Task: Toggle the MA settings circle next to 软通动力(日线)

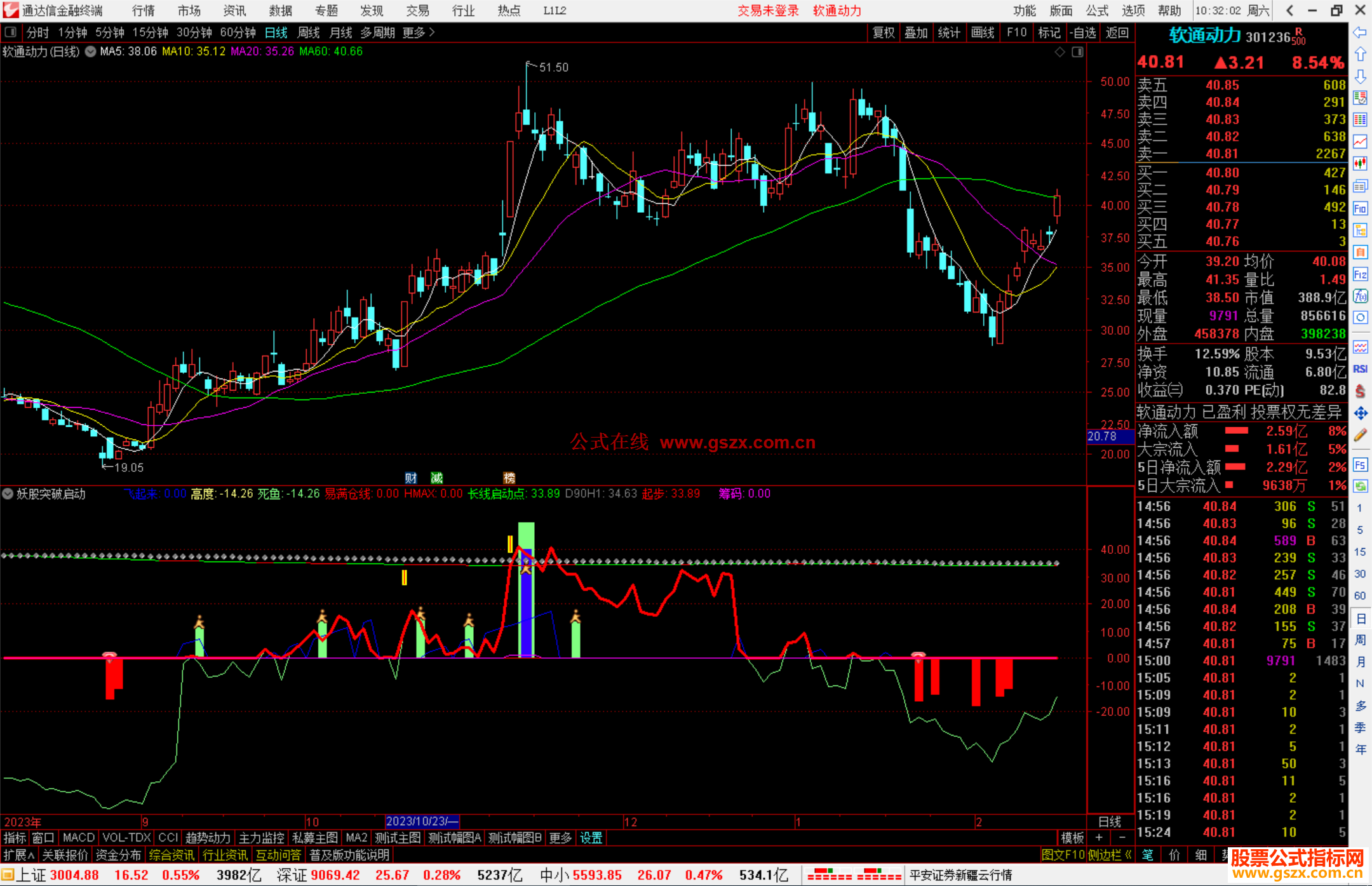Action: pos(91,51)
